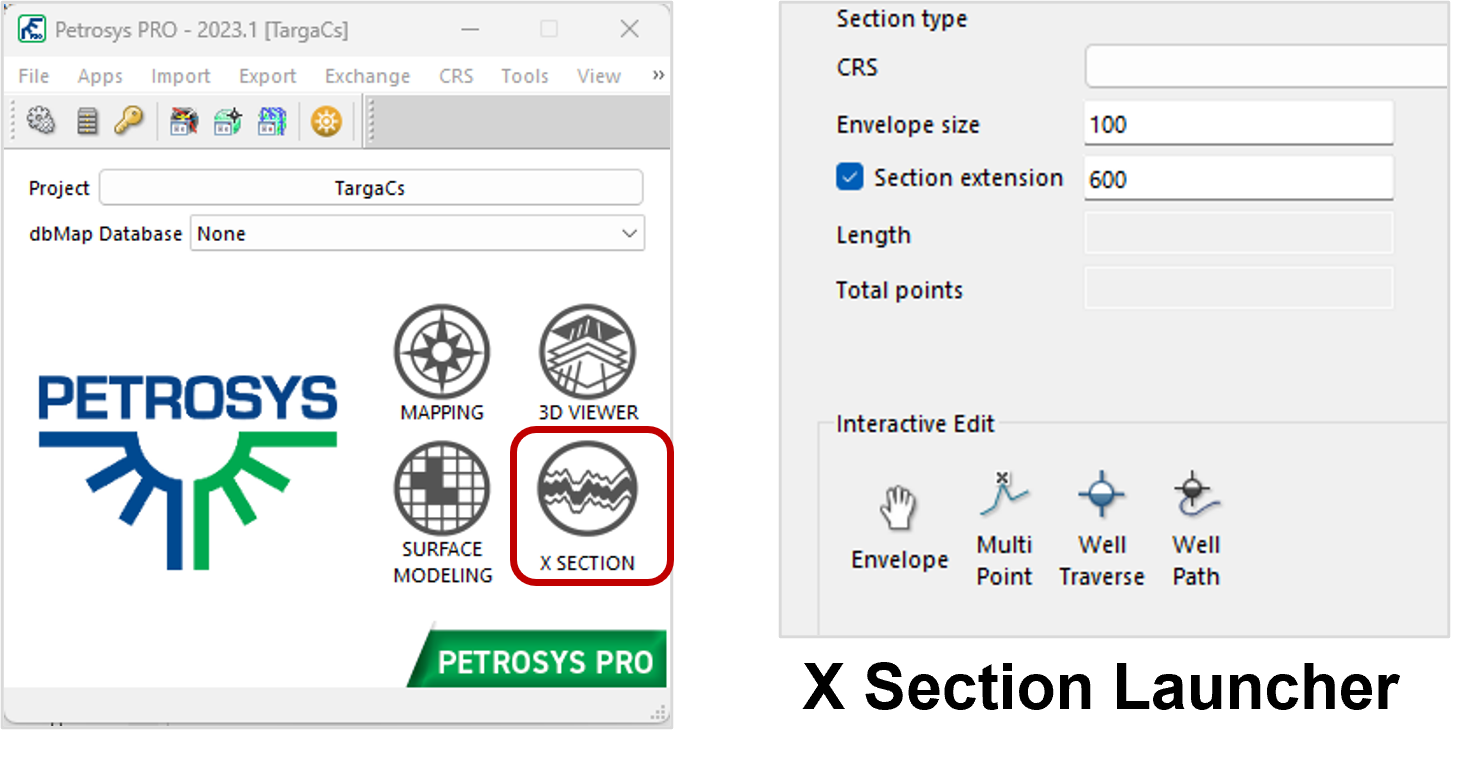Select the Well Path edit tool
Screen dimensions: 1467x763
coord(1195,495)
